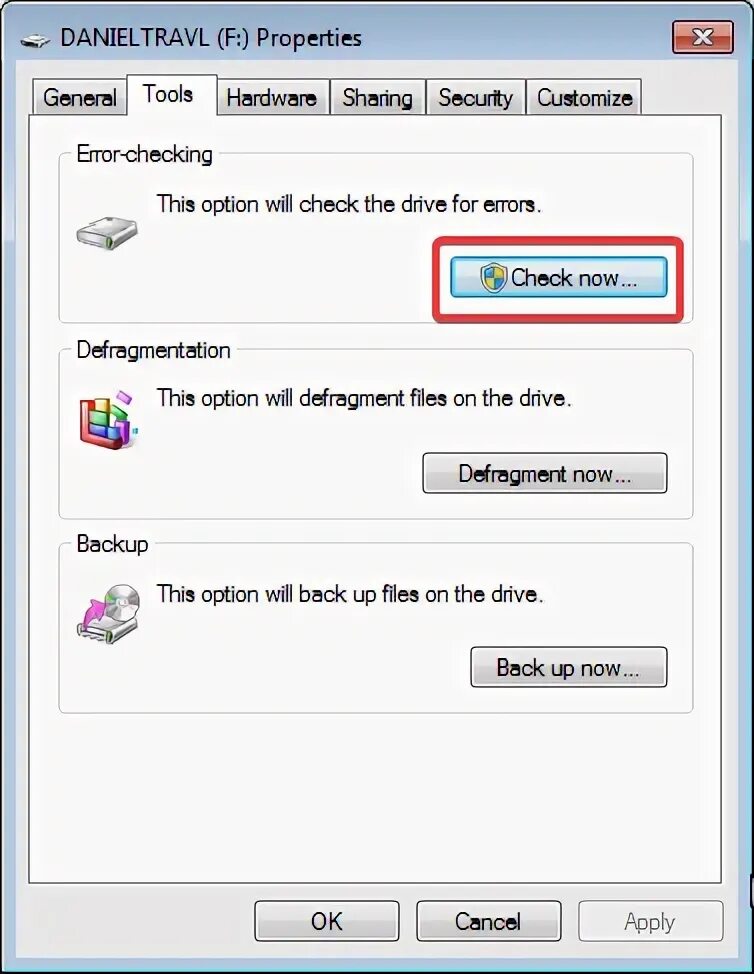Click the colorful defragmentation blocks icon
The height and width of the screenshot is (974, 754).
108,419
